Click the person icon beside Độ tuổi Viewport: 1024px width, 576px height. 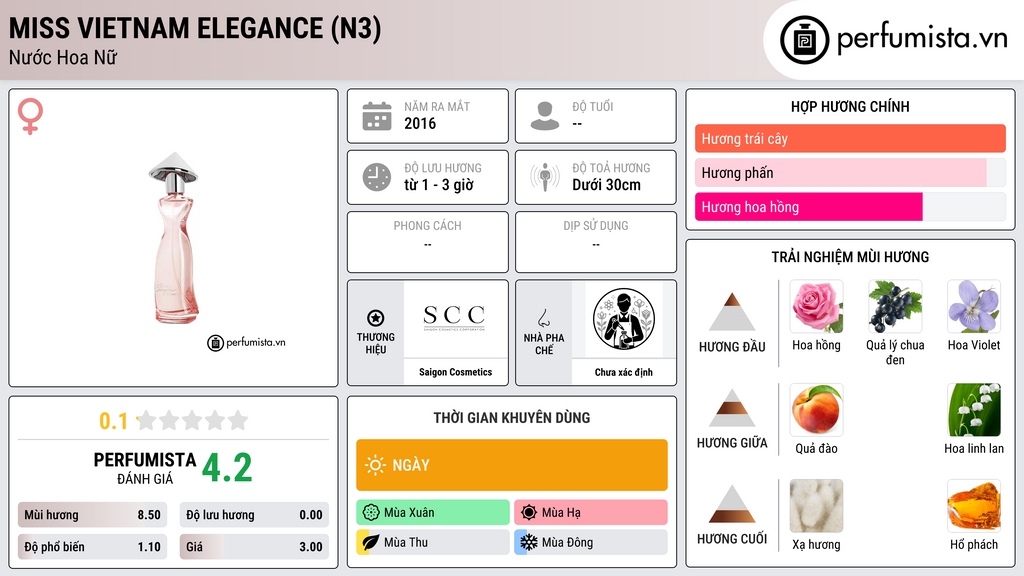click(x=545, y=116)
